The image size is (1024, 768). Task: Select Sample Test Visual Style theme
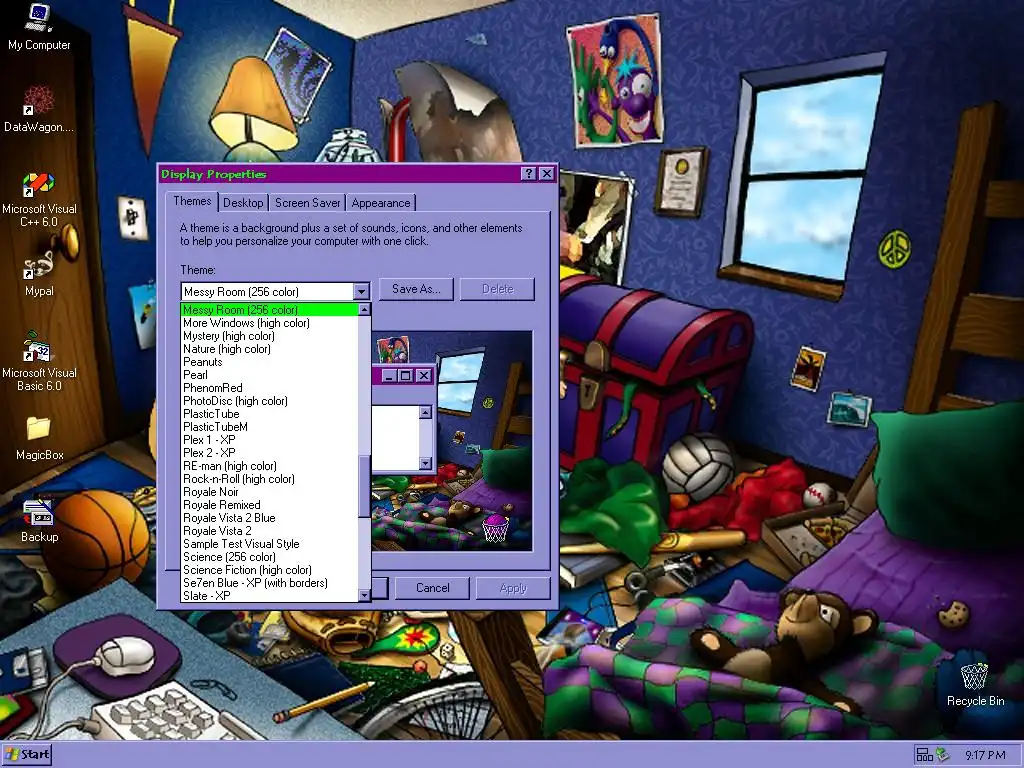(x=270, y=544)
